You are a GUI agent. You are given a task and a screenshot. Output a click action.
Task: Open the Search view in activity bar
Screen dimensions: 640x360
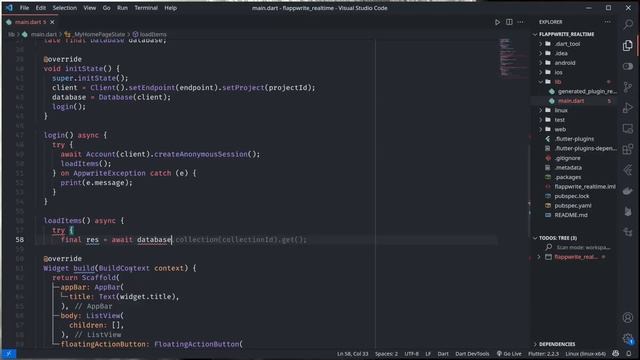point(628,24)
